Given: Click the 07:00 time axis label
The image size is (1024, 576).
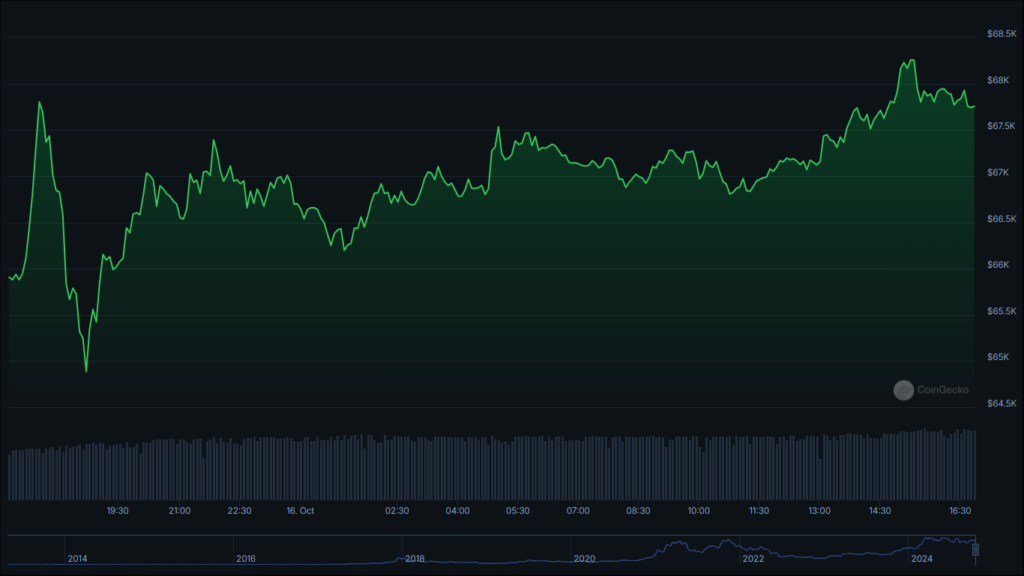Looking at the screenshot, I should coord(578,511).
